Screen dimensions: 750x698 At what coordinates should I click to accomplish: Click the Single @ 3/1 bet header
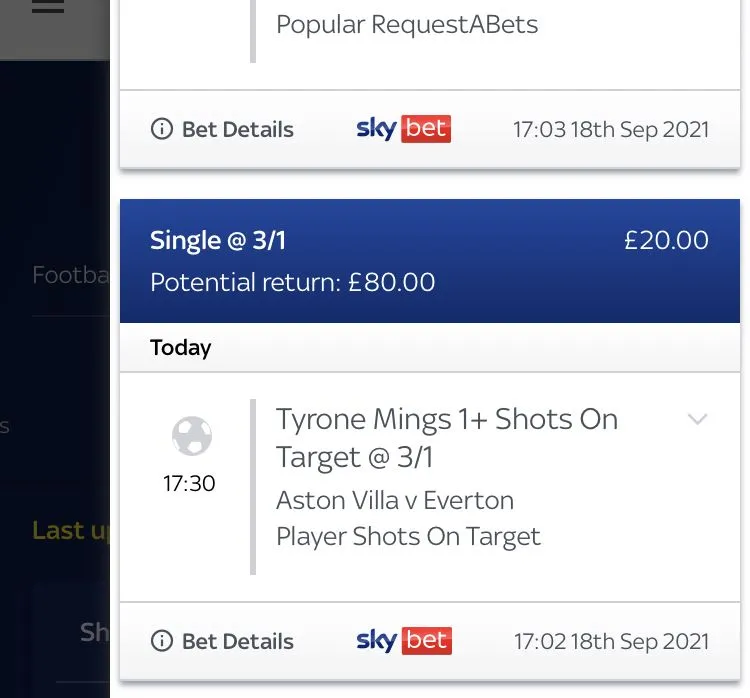point(218,240)
